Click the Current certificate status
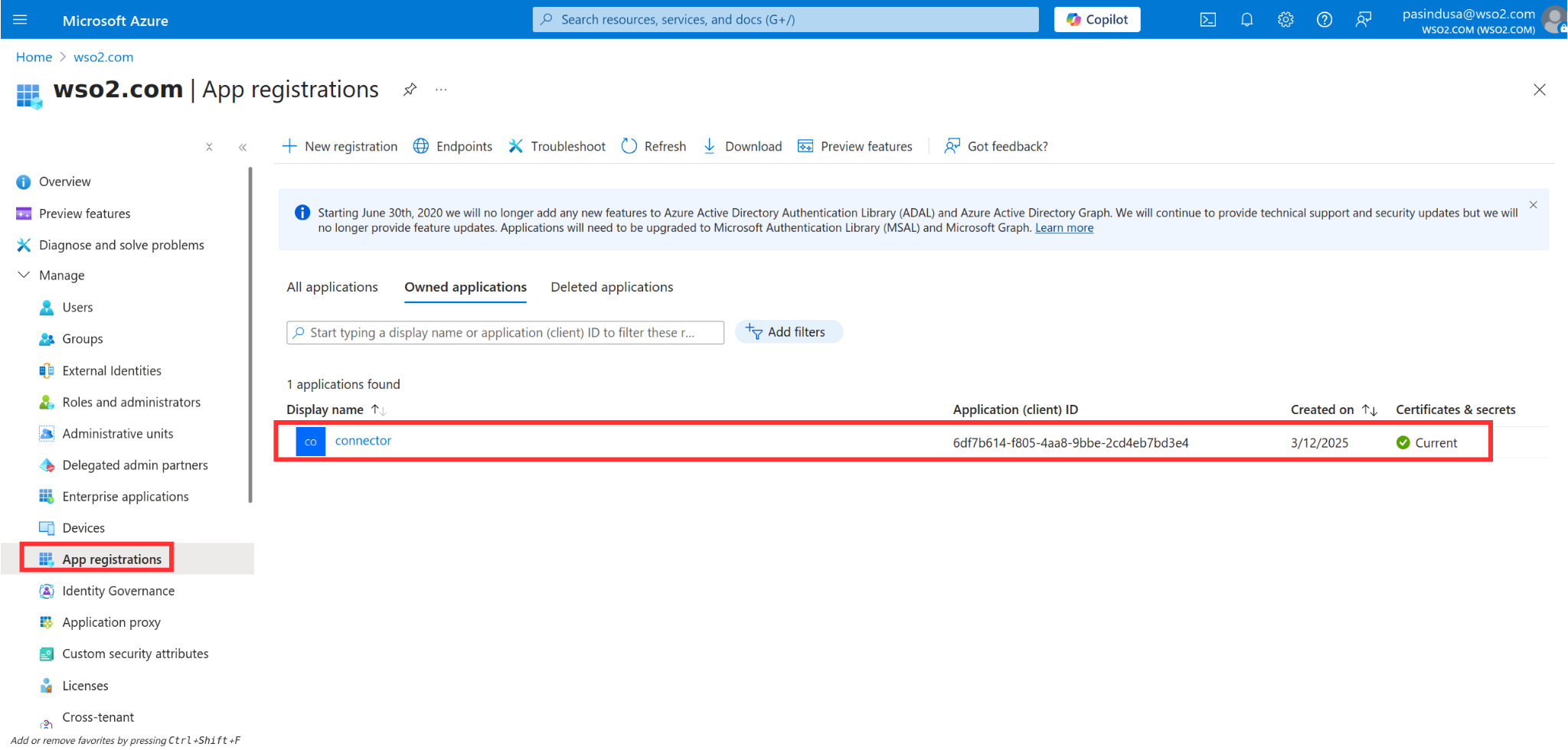The image size is (1568, 750). click(1426, 443)
